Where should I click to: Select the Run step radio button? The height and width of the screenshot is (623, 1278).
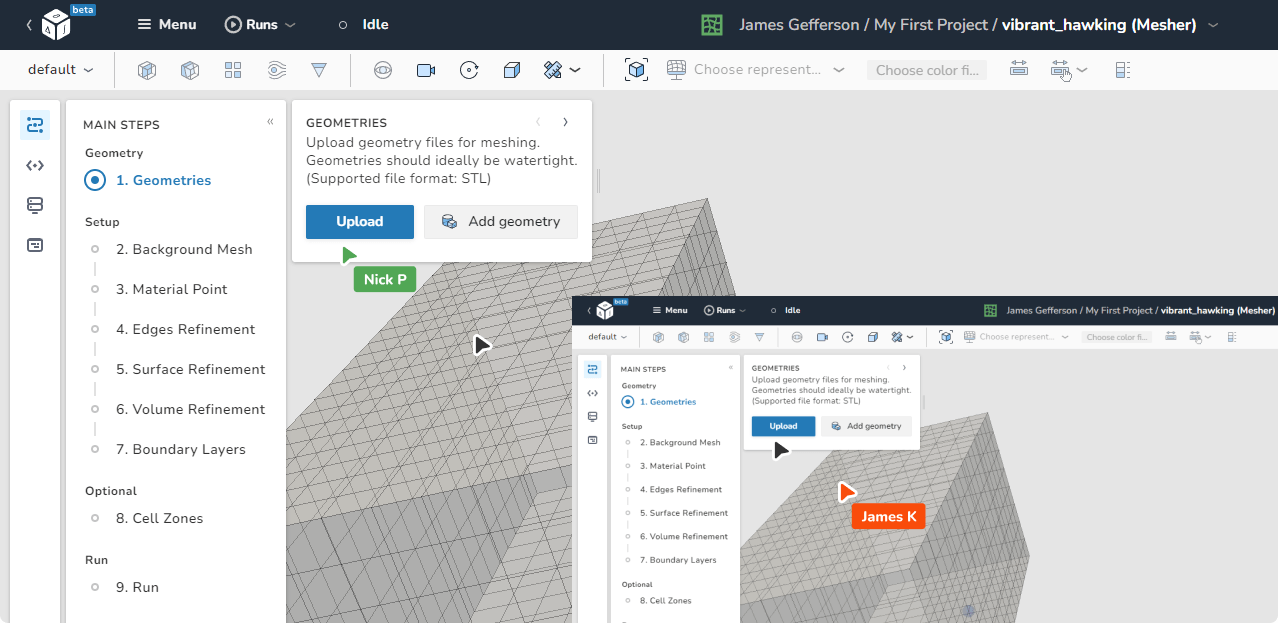pyautogui.click(x=95, y=587)
